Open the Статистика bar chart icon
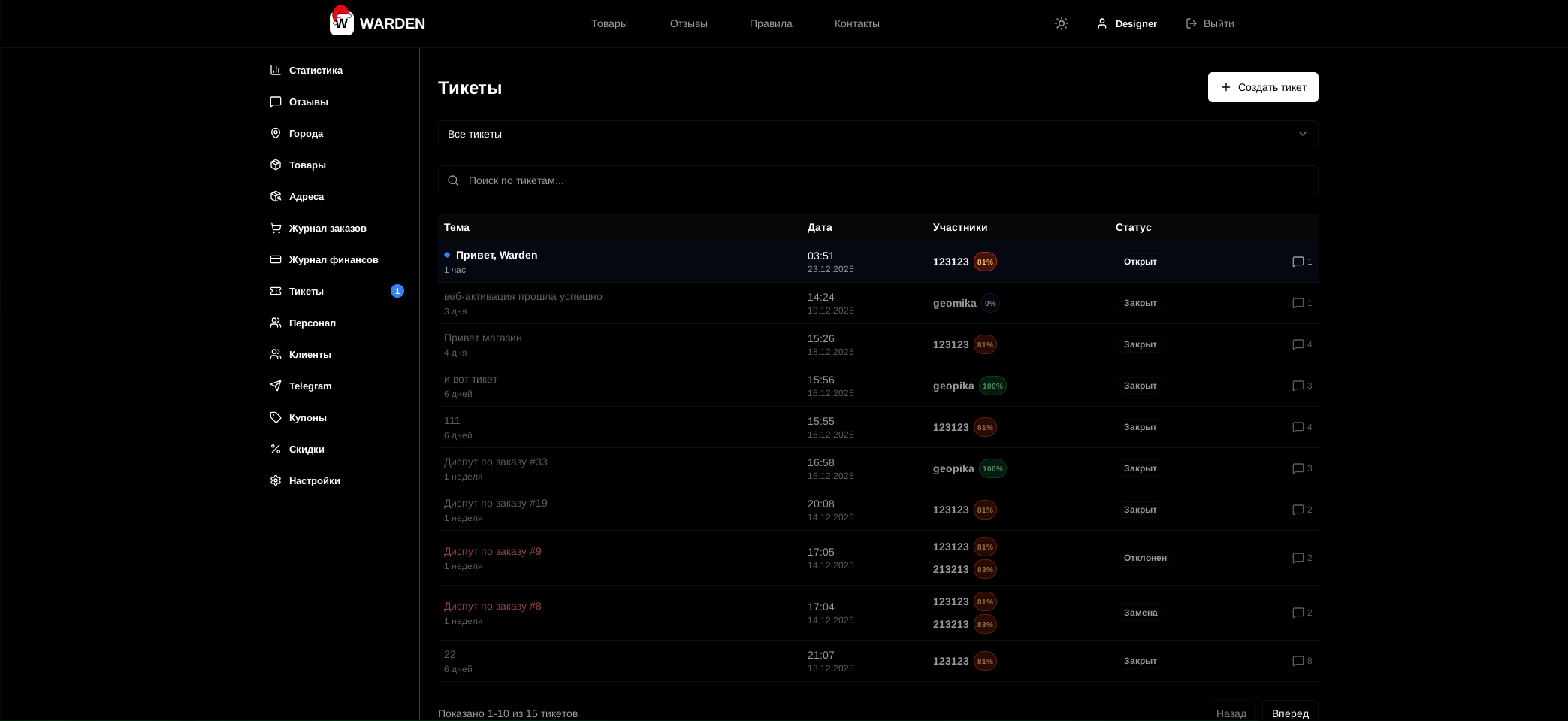 pyautogui.click(x=276, y=70)
